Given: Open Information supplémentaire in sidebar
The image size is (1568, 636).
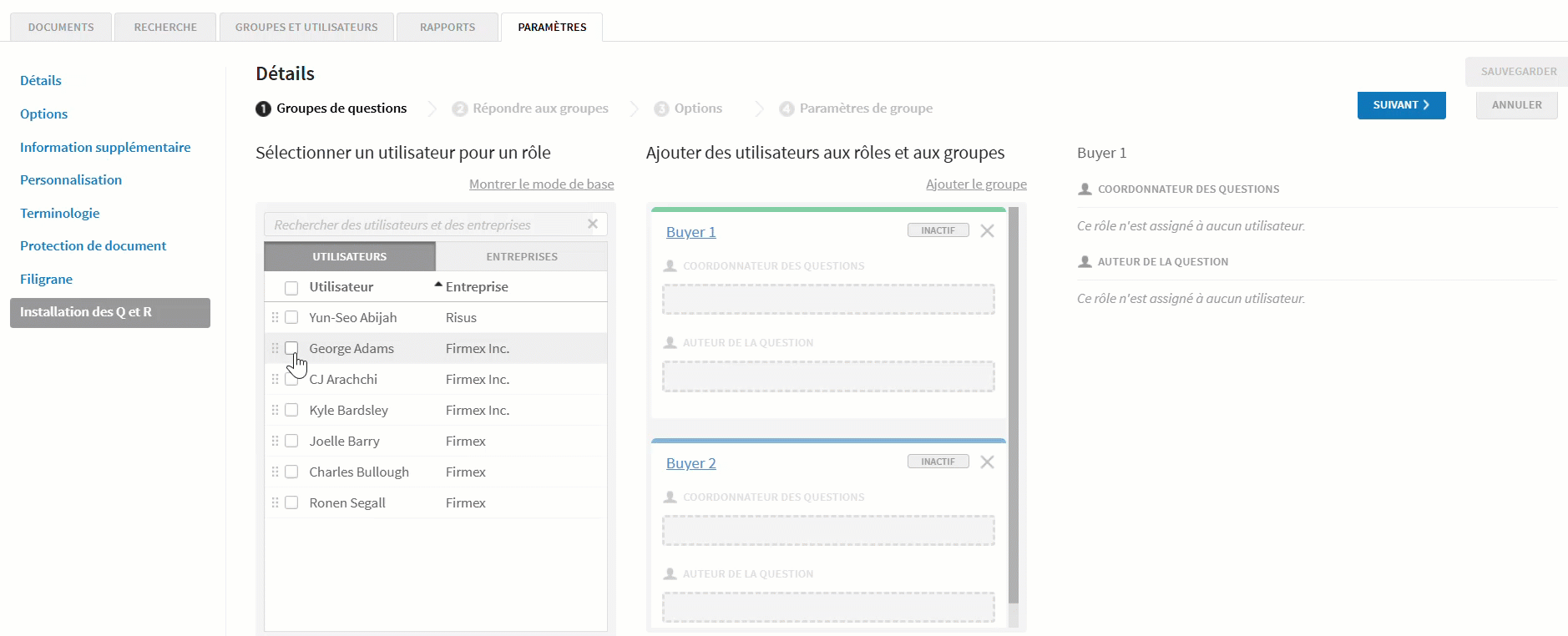Looking at the screenshot, I should pos(105,147).
